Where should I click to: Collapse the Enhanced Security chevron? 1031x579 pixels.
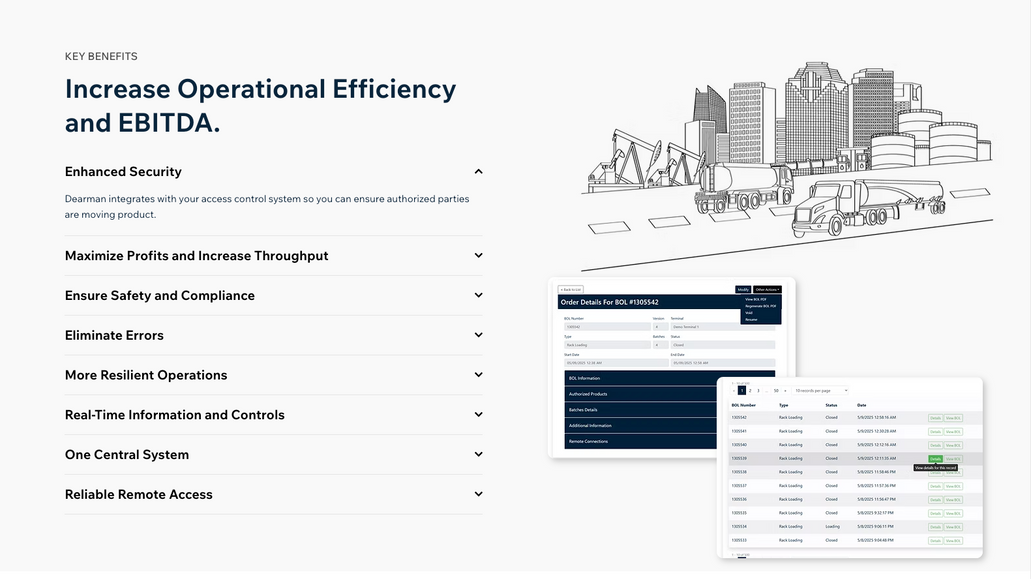(x=478, y=172)
